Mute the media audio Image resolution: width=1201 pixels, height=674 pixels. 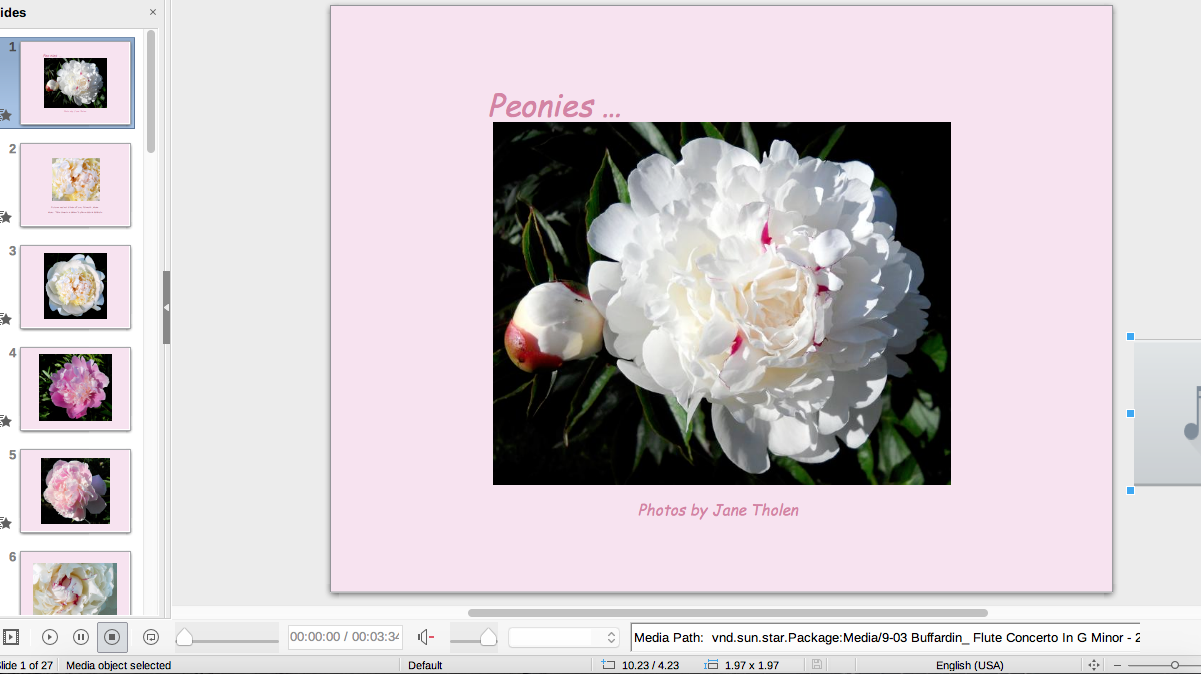tap(426, 637)
